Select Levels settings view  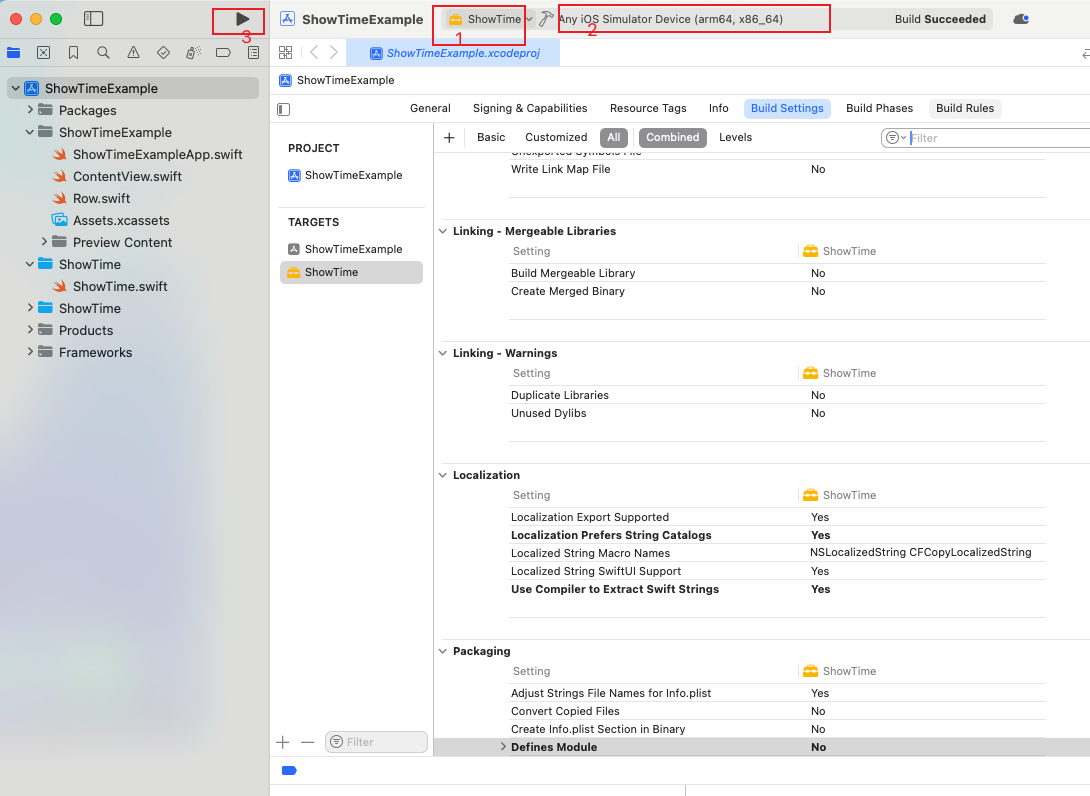point(735,138)
